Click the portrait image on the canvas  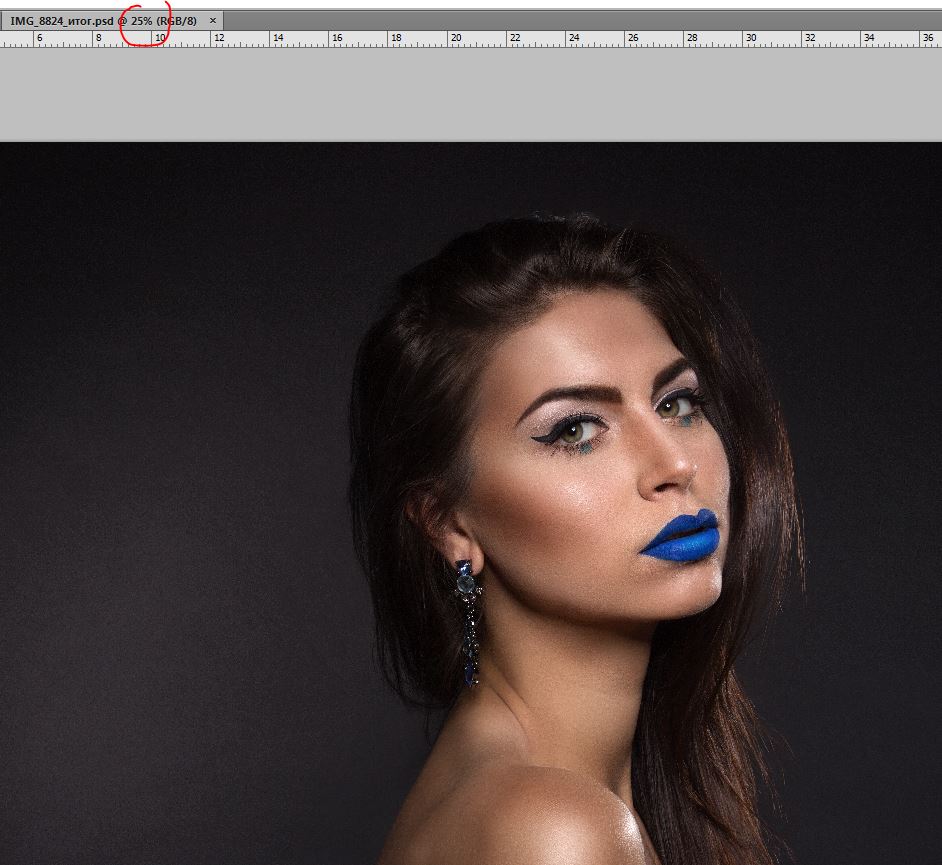tap(471, 503)
